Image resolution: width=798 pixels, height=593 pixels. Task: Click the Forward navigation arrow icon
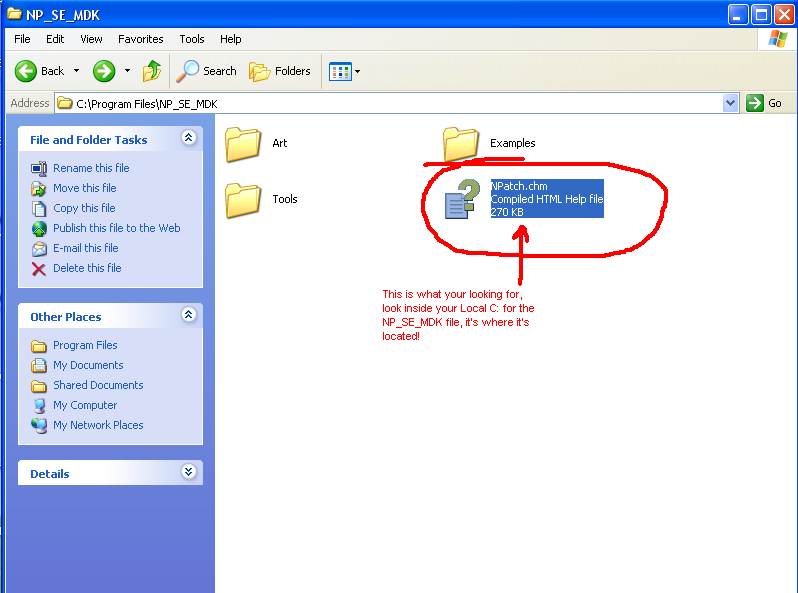pyautogui.click(x=103, y=71)
